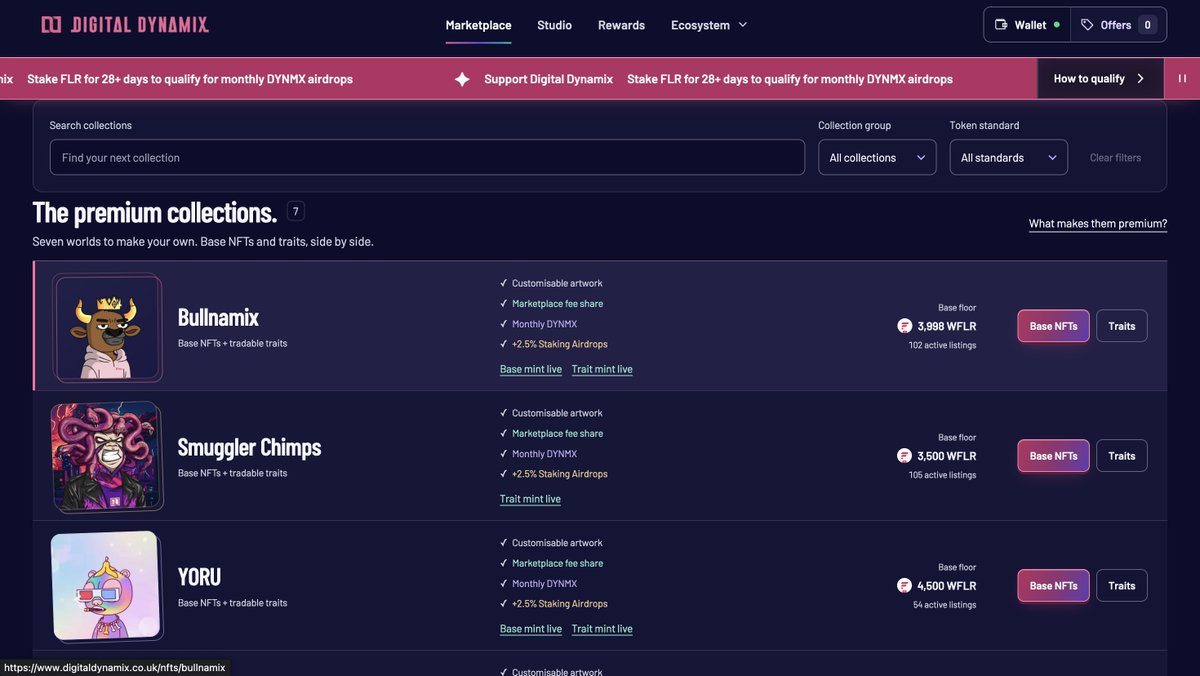Click the WFLR token icon for Bullnamix
The width and height of the screenshot is (1200, 676).
click(x=905, y=326)
